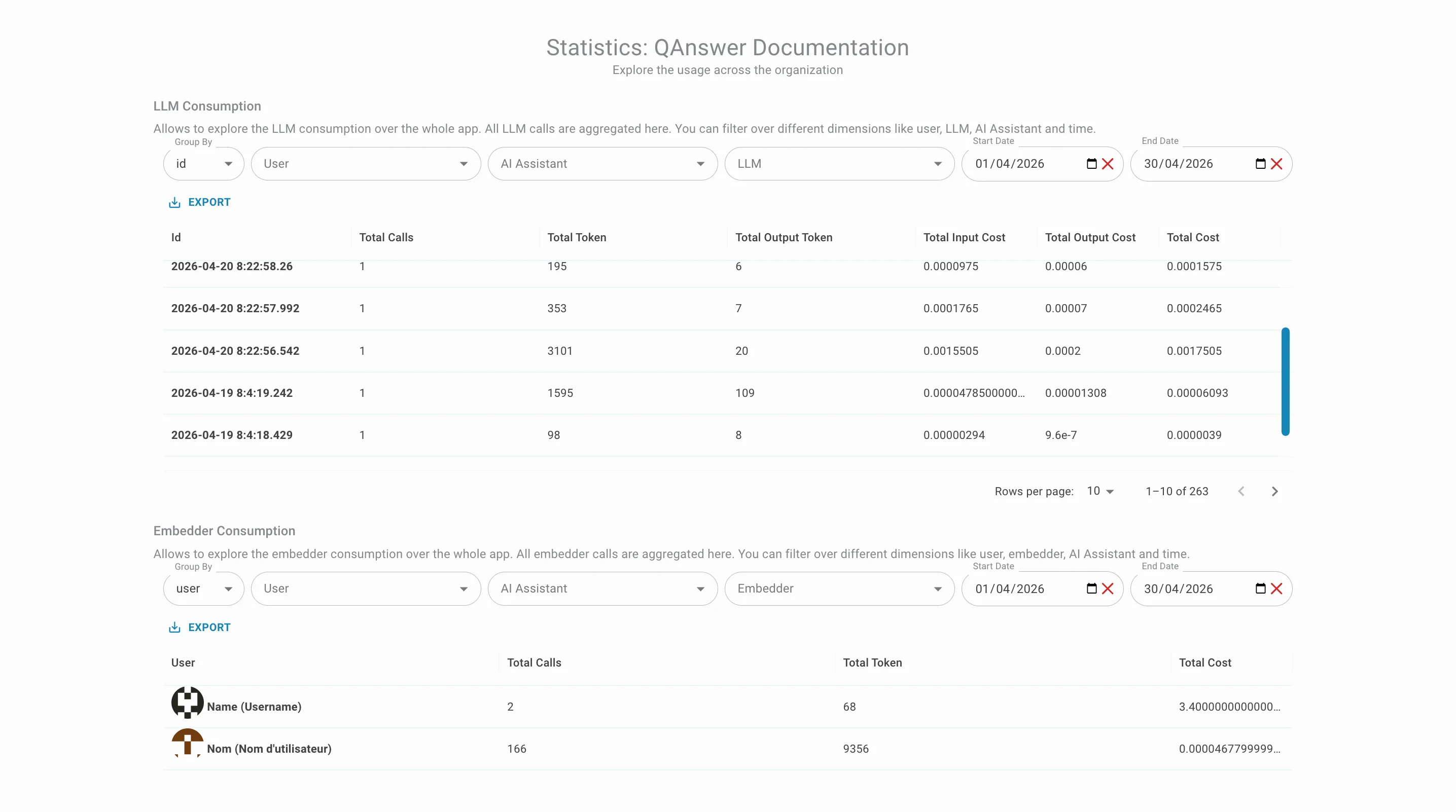Select row 2026-04-19 8:4:18.429
The width and height of the screenshot is (1456, 812).
tap(722, 435)
